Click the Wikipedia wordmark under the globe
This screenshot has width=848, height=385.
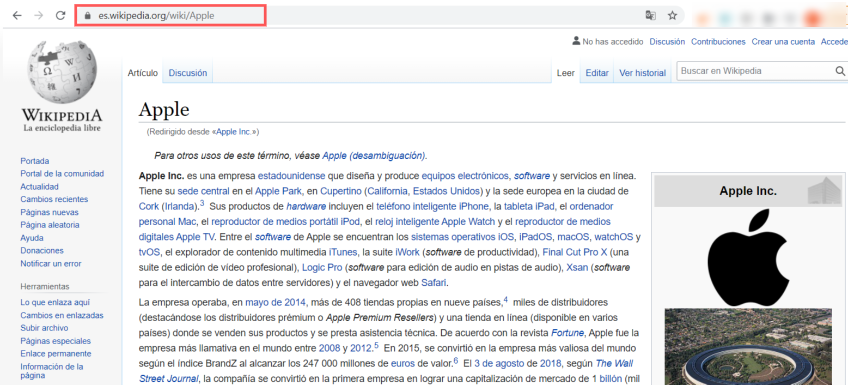62,115
